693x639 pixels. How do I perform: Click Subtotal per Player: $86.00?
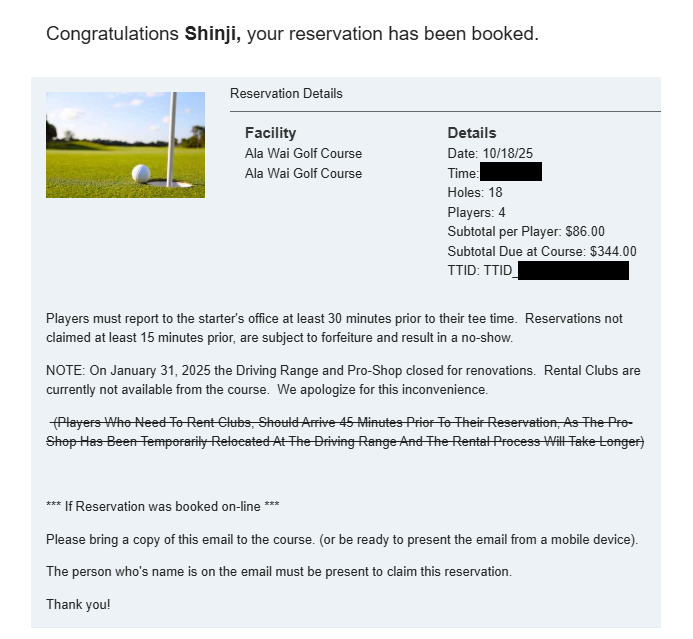pyautogui.click(x=526, y=232)
